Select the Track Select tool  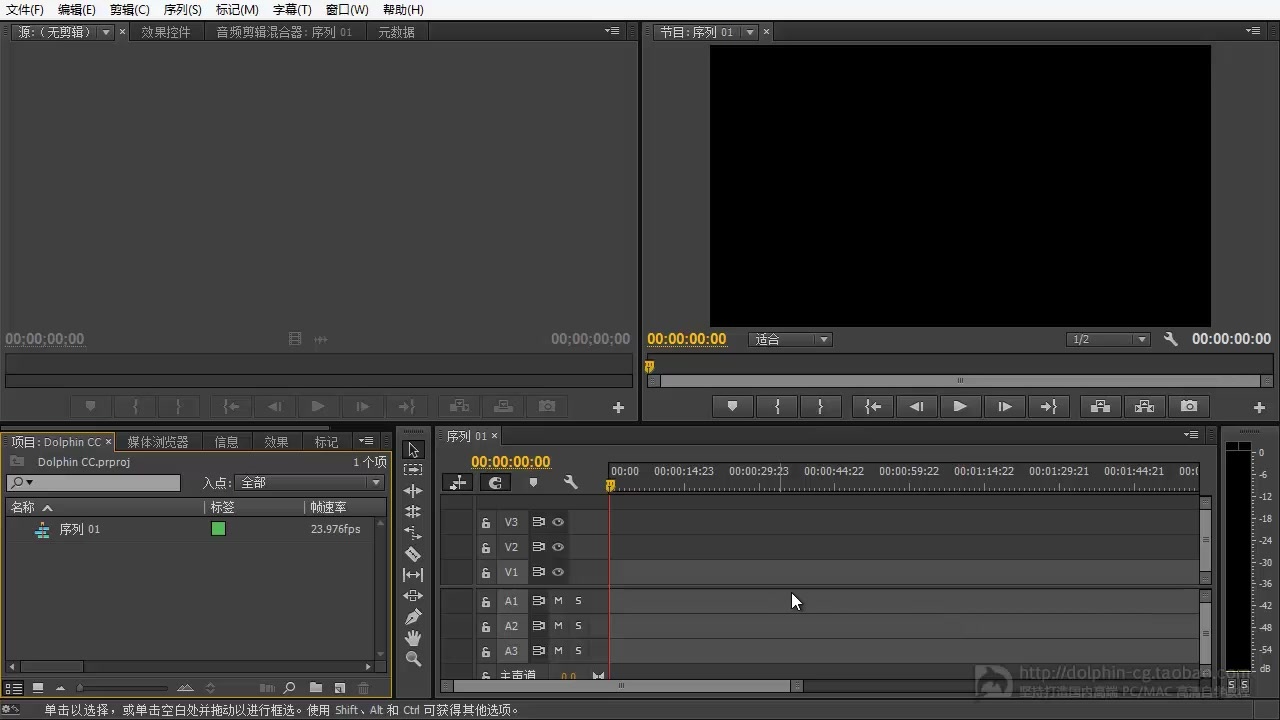click(413, 470)
